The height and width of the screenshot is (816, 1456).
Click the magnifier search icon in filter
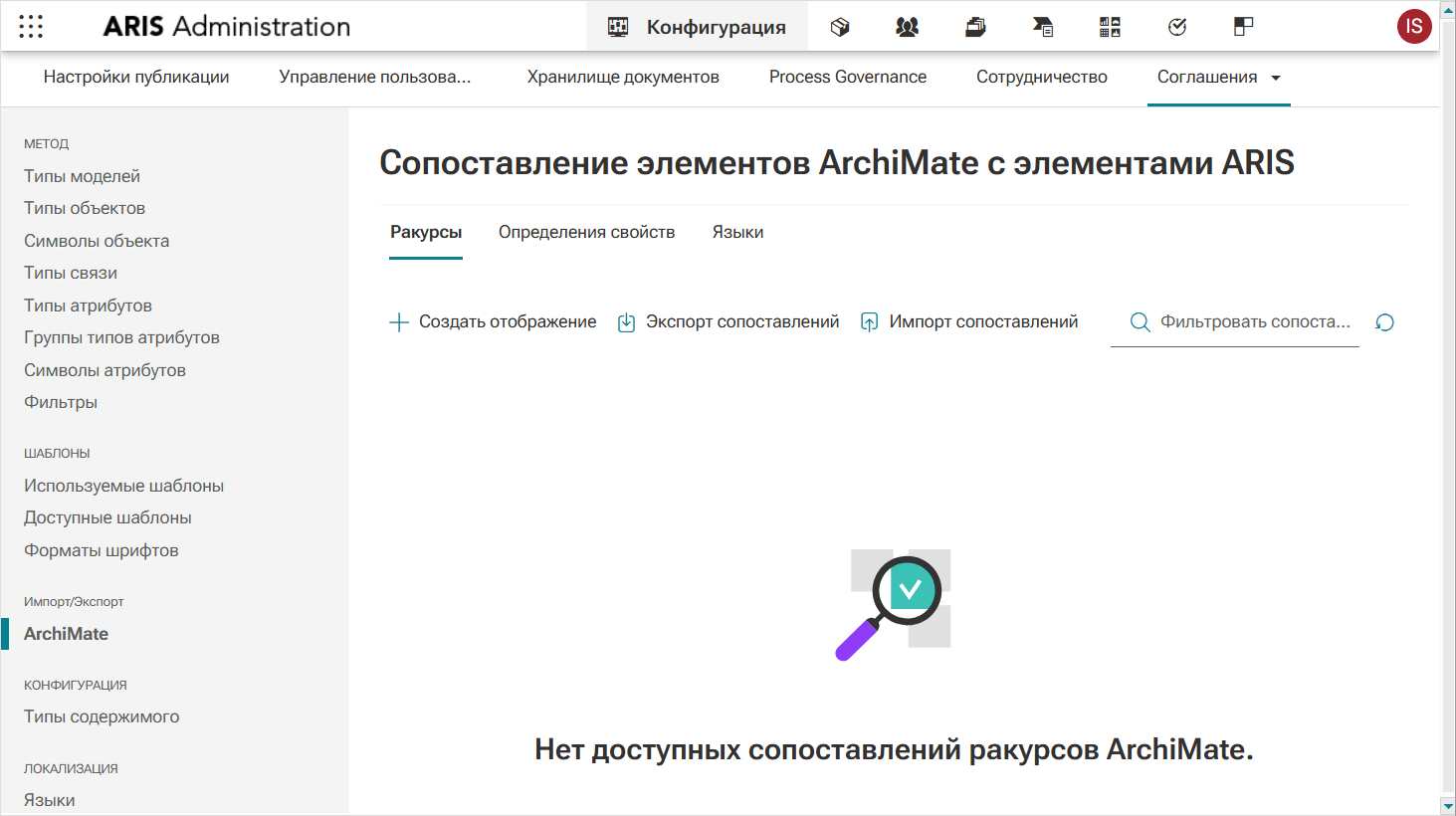pos(1141,322)
